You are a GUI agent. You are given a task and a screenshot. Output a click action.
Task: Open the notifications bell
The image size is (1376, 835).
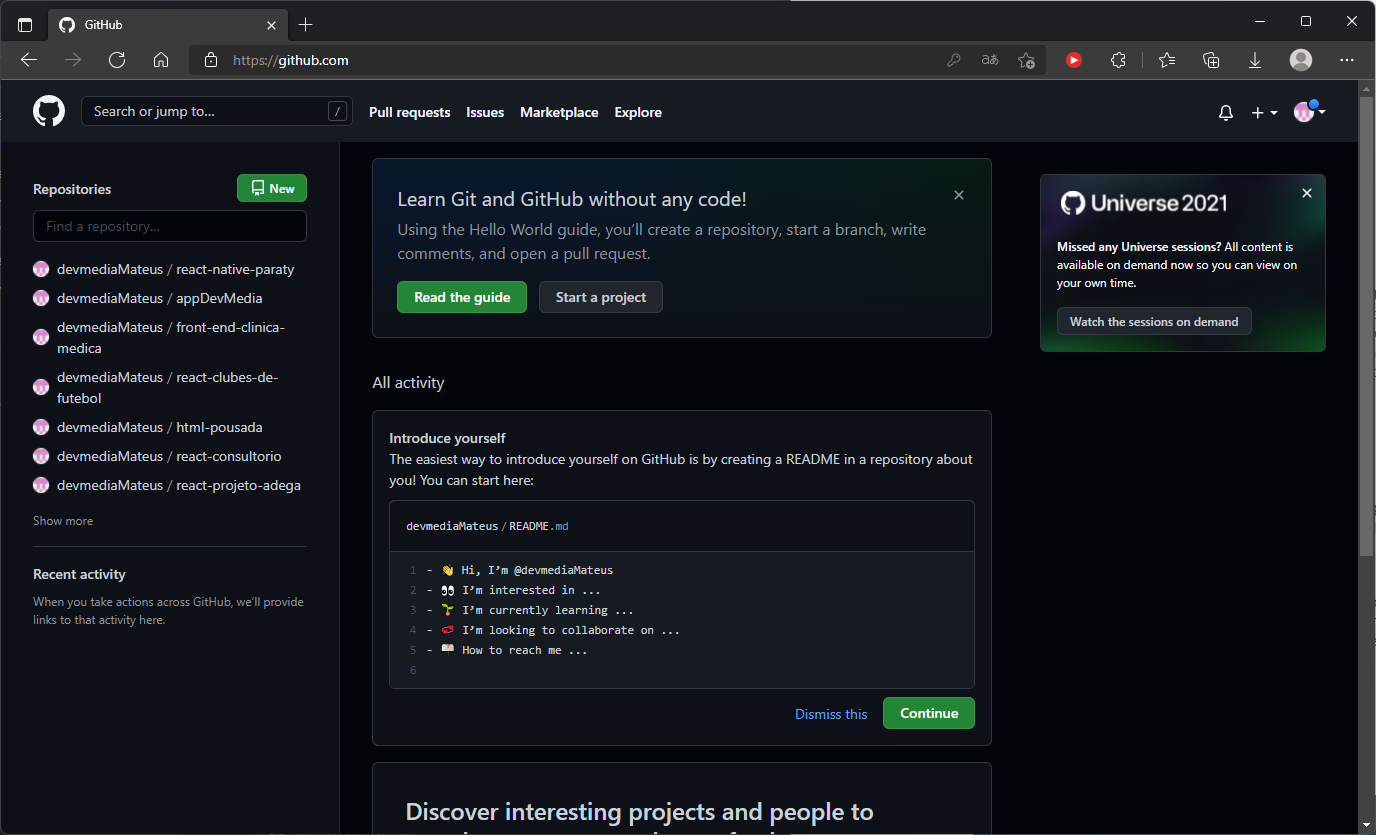1226,113
